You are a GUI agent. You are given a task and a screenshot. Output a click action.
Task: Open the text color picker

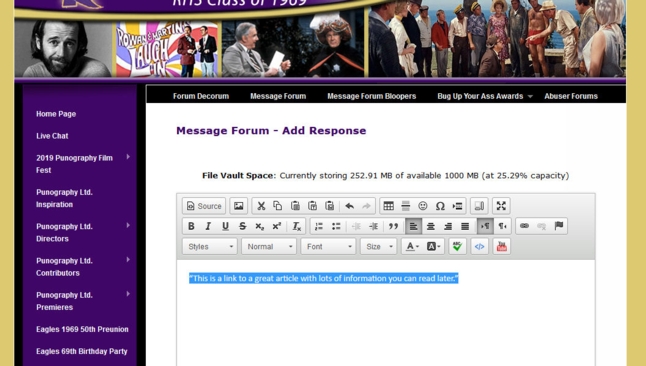click(x=412, y=246)
